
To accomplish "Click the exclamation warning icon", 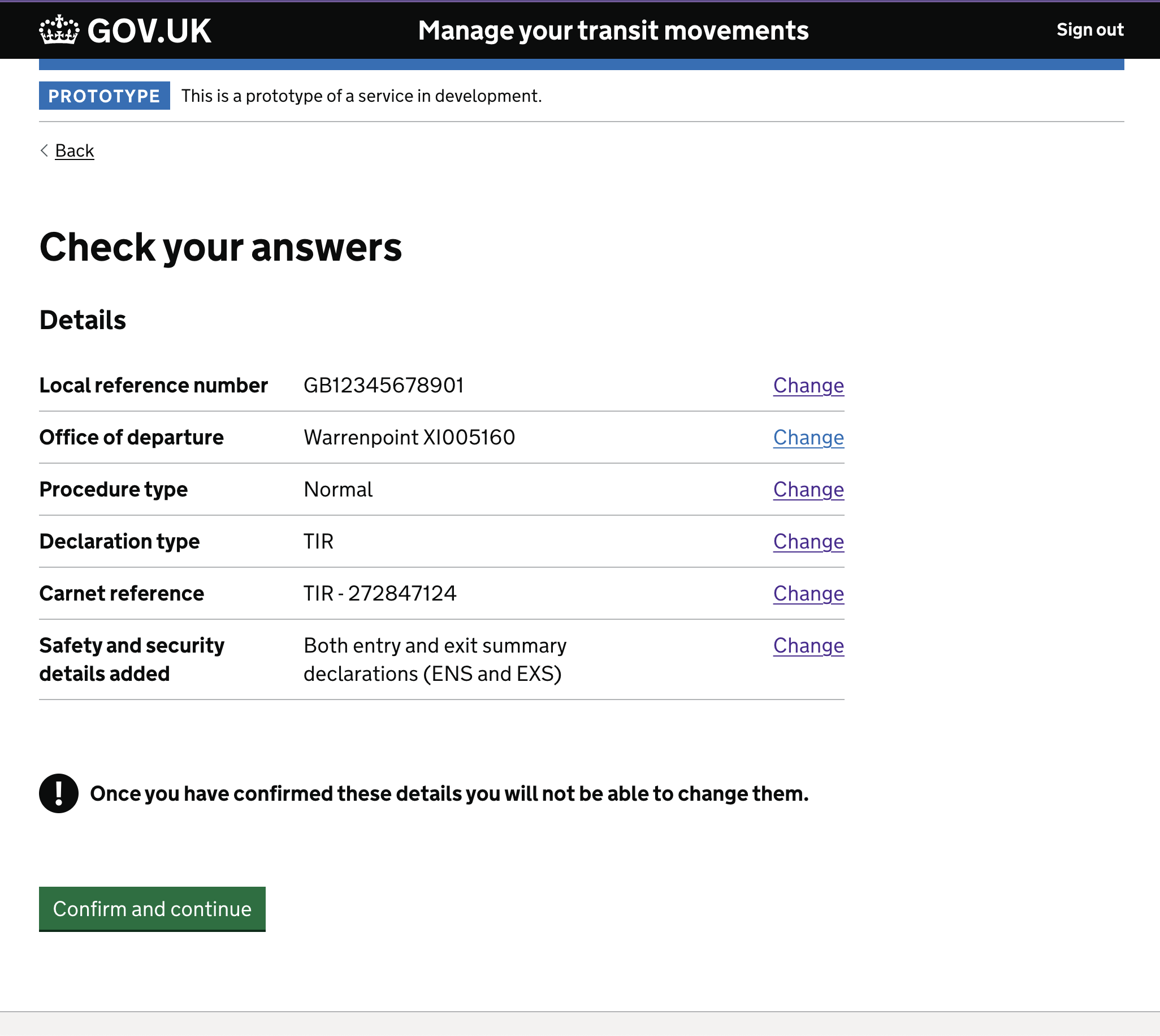I will coord(59,793).
